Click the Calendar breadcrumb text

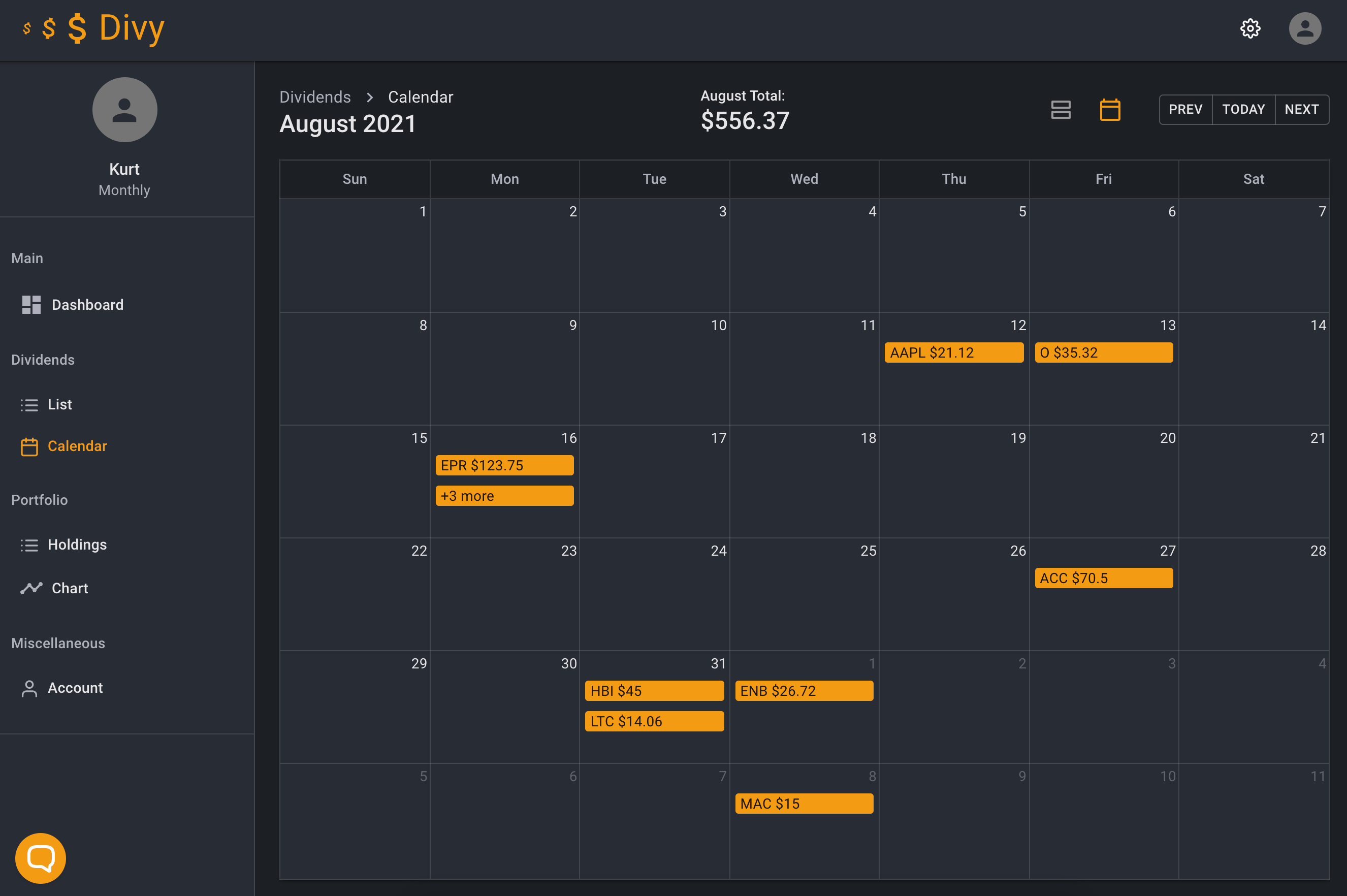pyautogui.click(x=421, y=97)
